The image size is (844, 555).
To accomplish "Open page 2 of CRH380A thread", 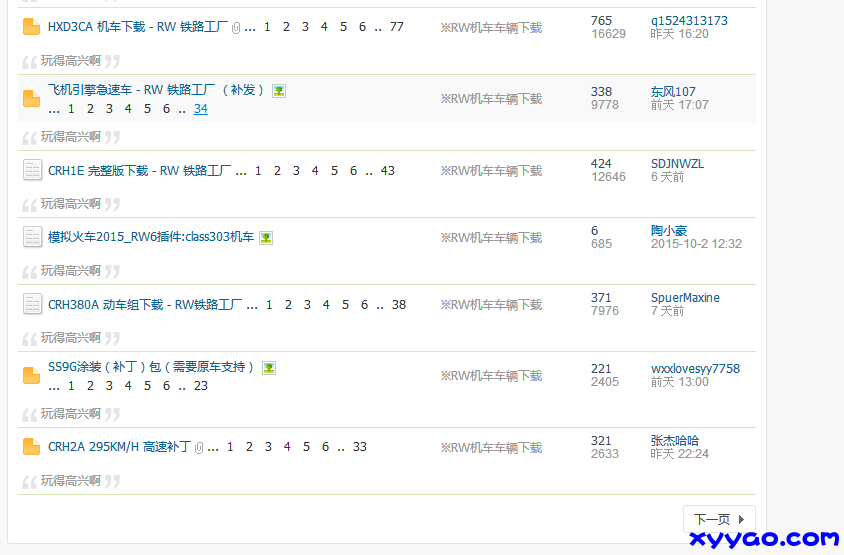I will click(289, 305).
